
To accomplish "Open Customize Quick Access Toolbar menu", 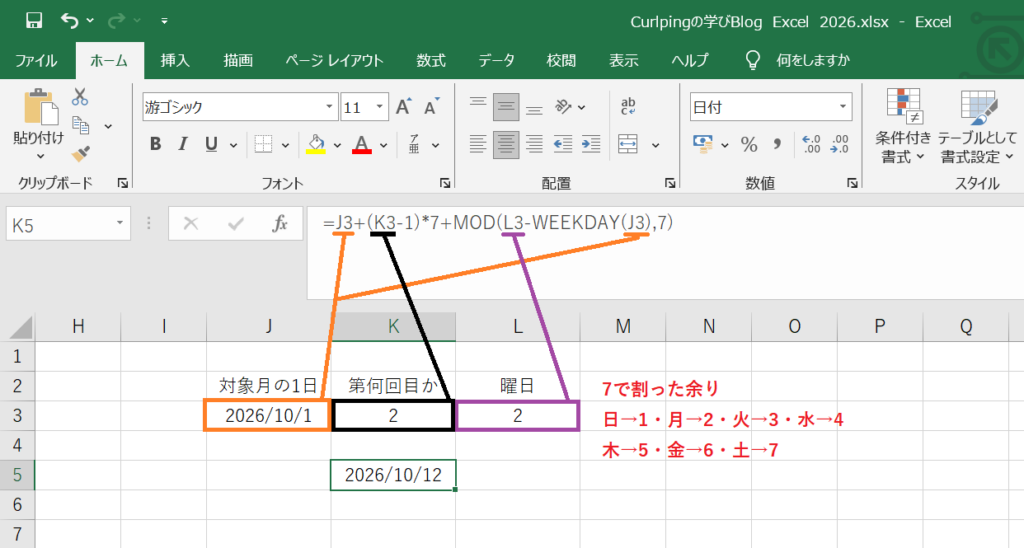I will [x=164, y=21].
